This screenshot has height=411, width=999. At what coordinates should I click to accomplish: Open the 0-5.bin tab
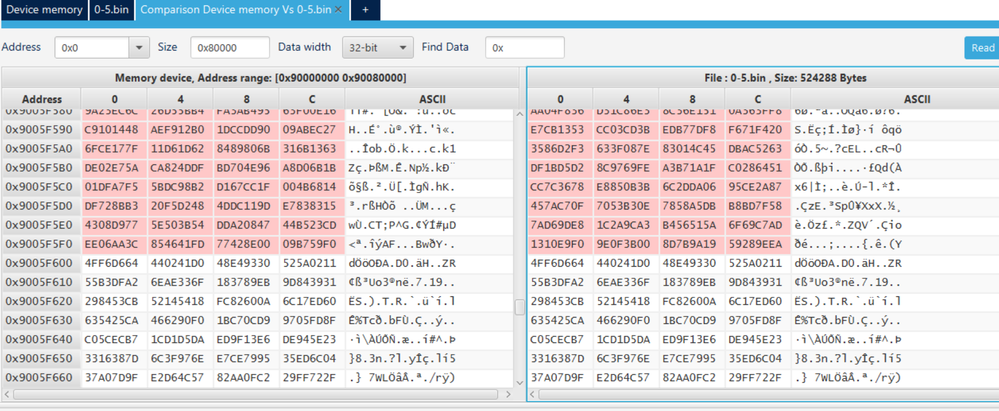[111, 10]
